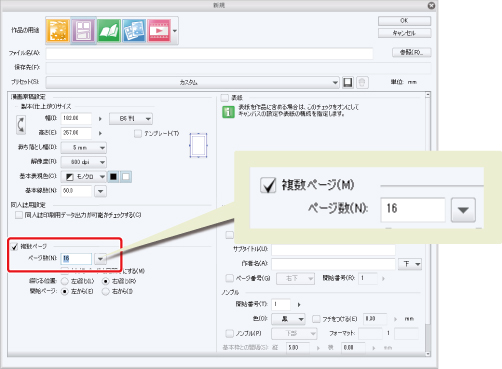Click the settings panel scroll down arrow
This screenshot has width=502, height=369.
(428, 354)
